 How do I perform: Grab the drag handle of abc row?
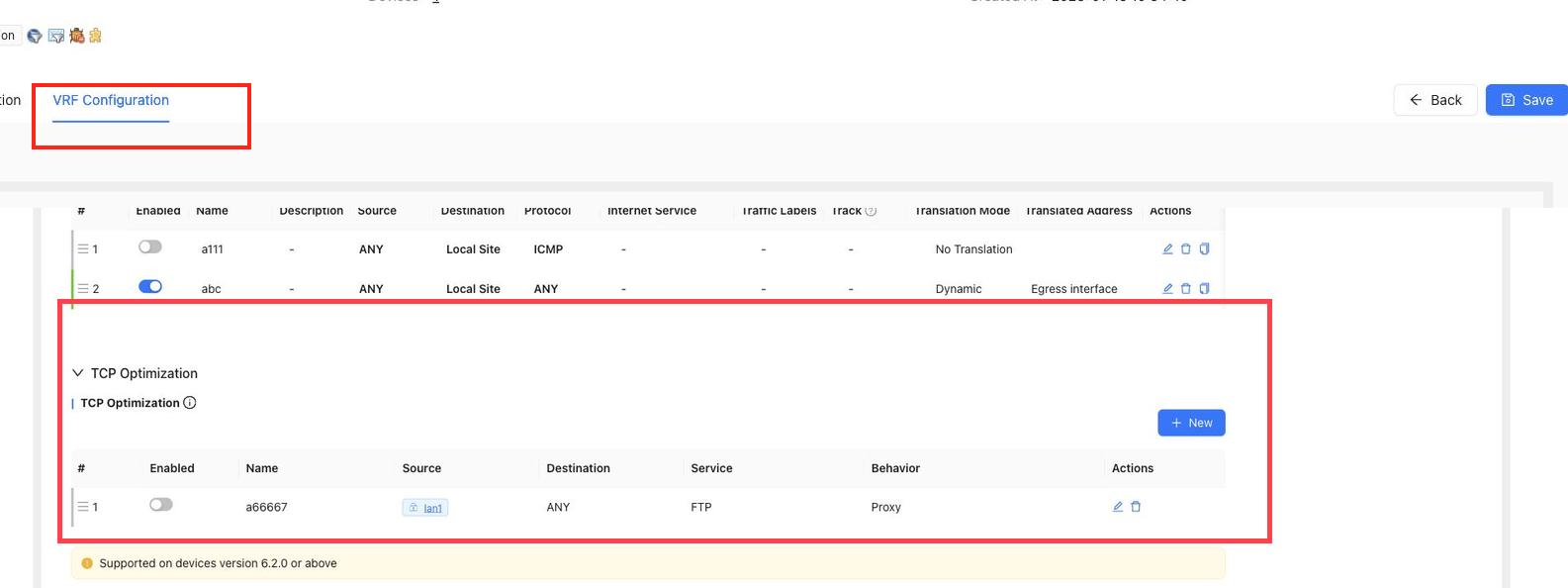[83, 289]
